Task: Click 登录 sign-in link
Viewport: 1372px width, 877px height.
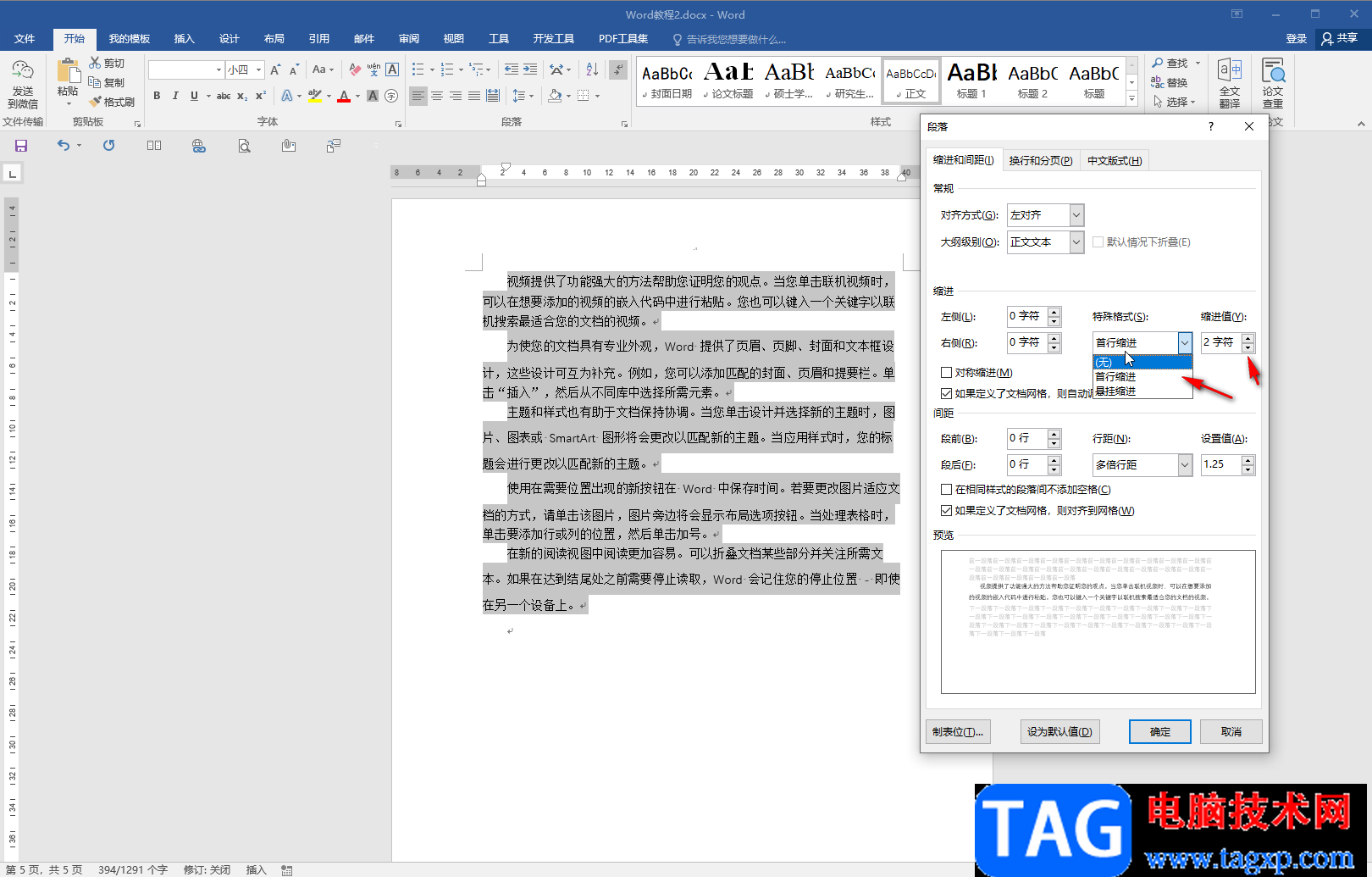Action: pos(1296,39)
